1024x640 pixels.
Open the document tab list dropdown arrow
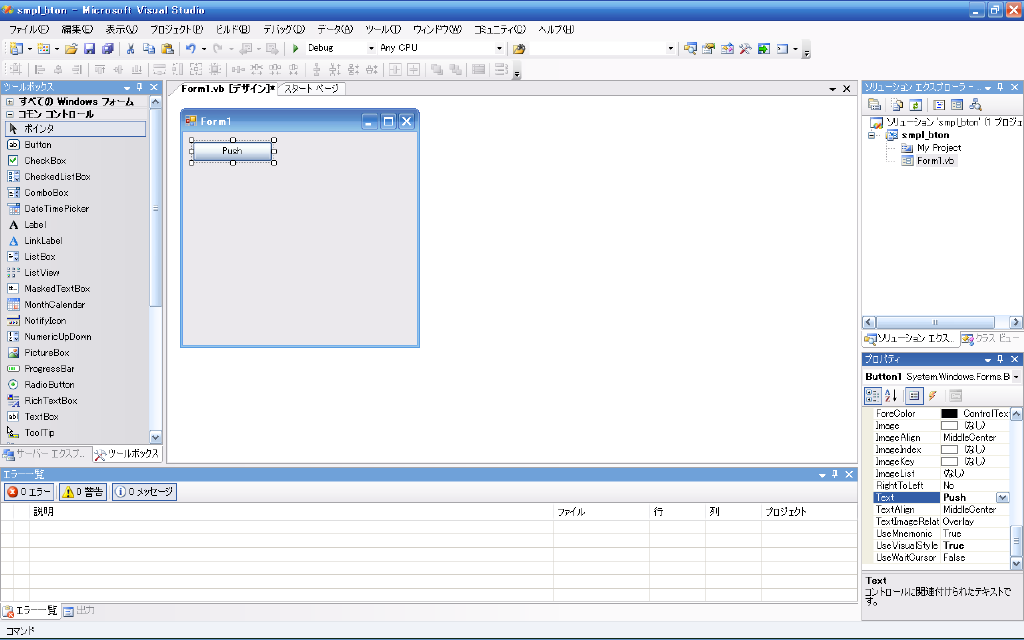(833, 89)
